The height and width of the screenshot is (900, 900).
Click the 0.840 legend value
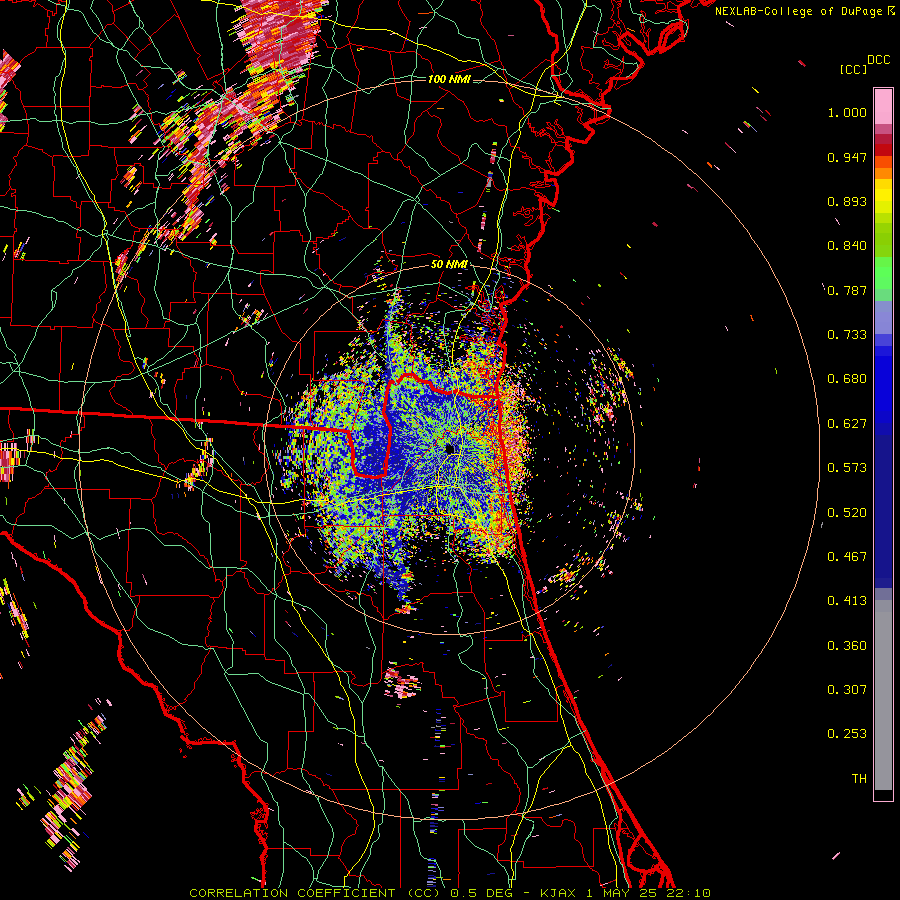(847, 246)
